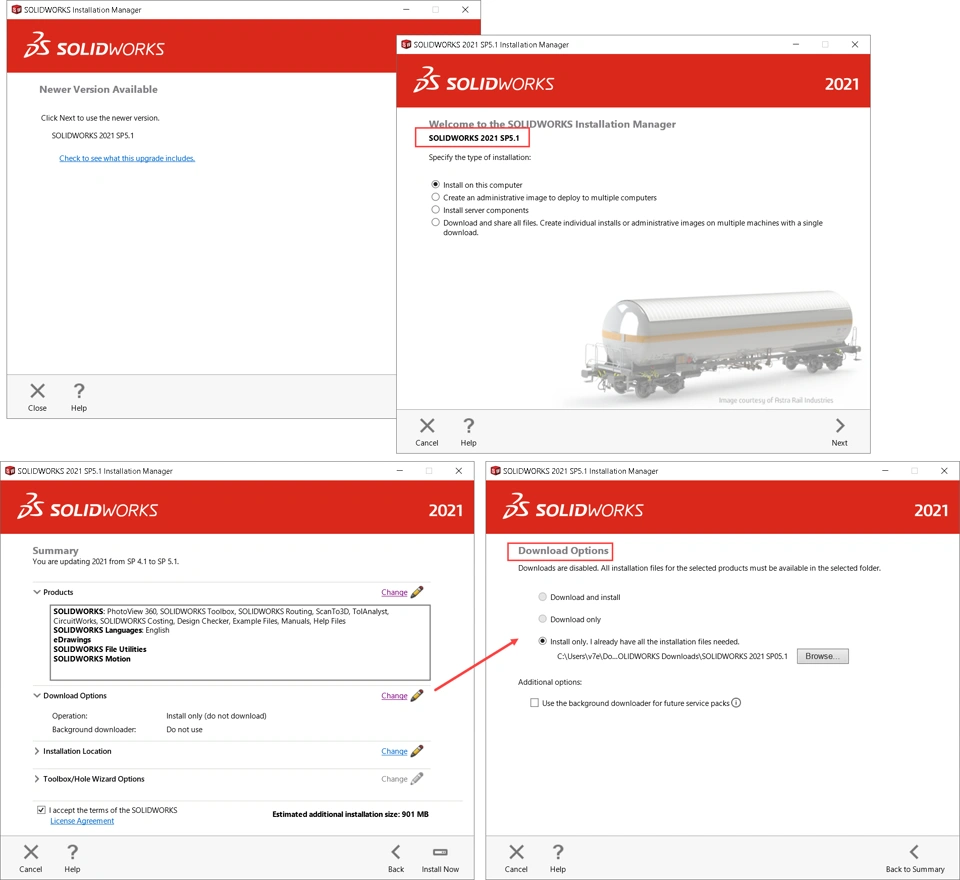
Task: Click pencil icon next to Products Change
Action: tap(417, 592)
